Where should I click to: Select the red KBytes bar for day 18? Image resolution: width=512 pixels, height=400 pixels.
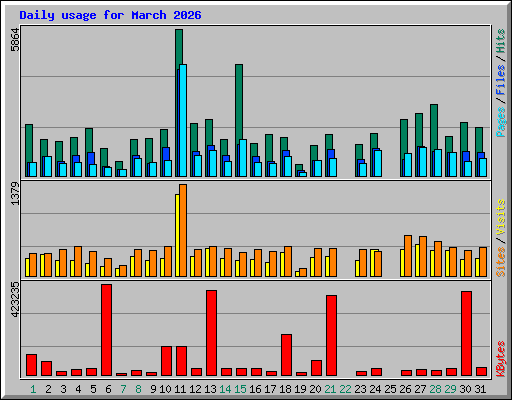coord(286,355)
